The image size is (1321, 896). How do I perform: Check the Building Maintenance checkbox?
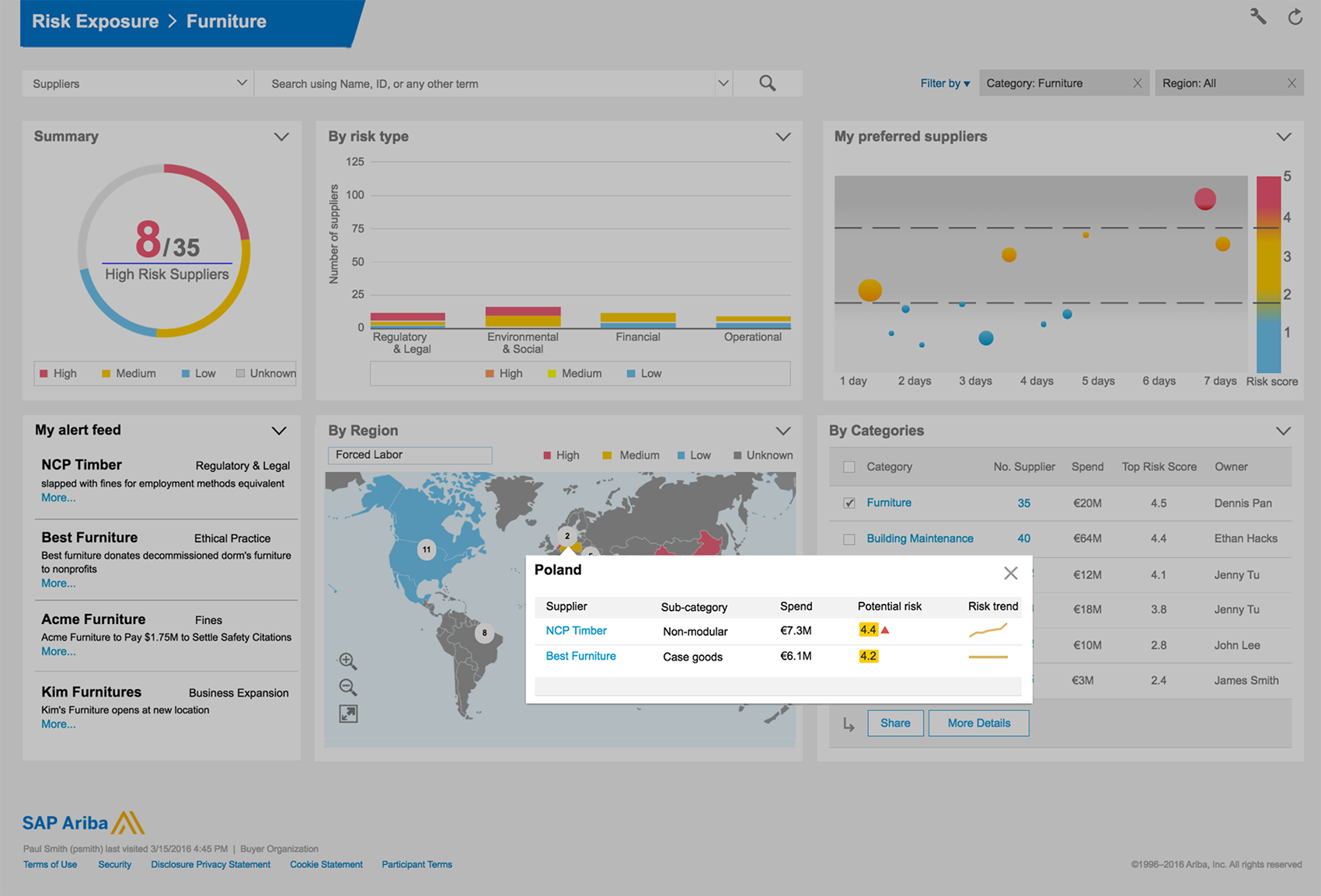[x=849, y=539]
